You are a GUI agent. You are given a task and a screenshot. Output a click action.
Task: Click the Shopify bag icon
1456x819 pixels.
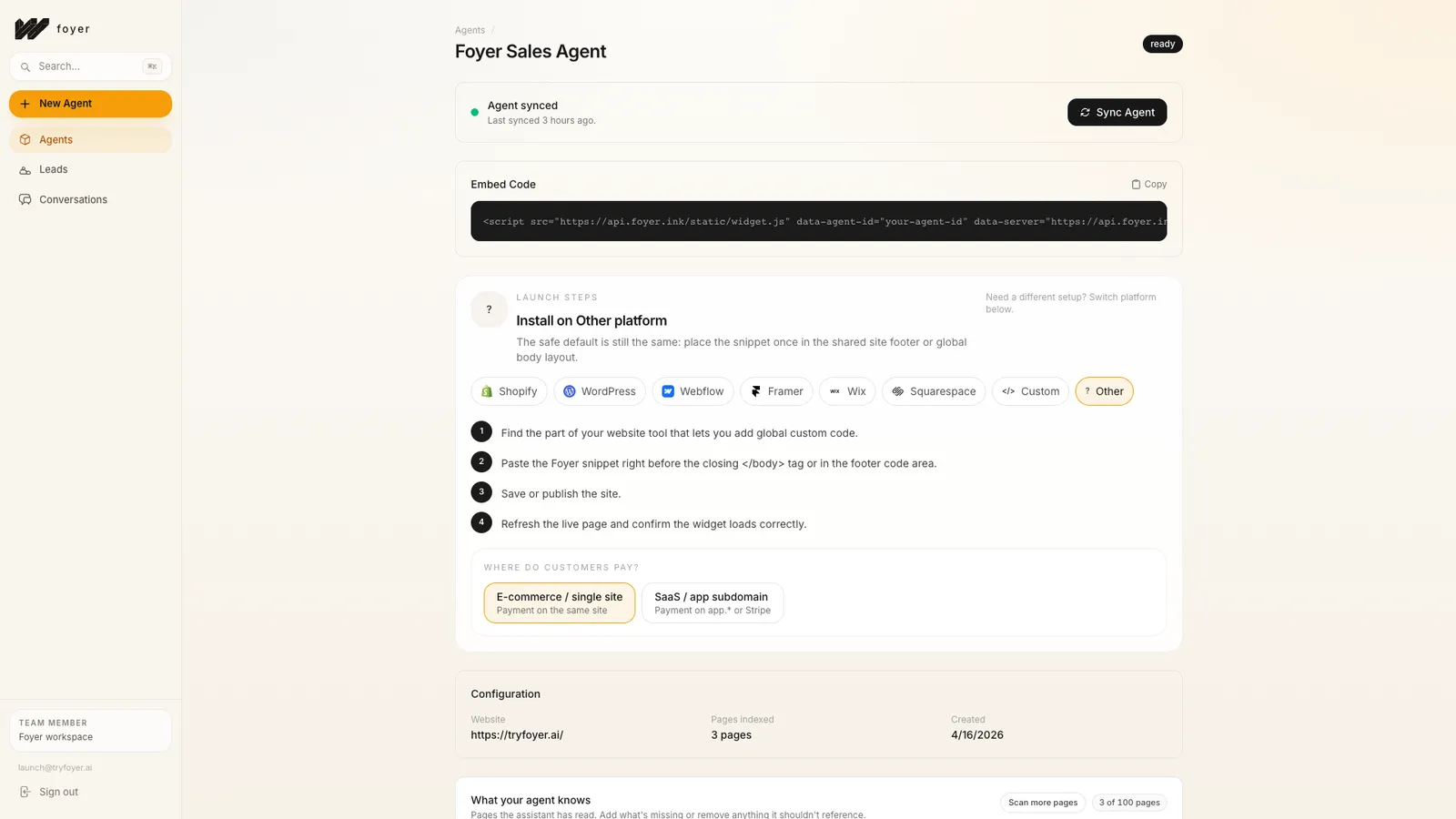pos(487,391)
